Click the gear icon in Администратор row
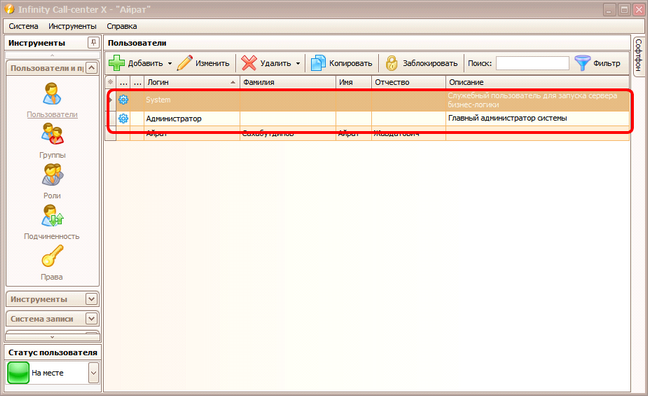Viewport: 648px width, 396px height. (123, 119)
